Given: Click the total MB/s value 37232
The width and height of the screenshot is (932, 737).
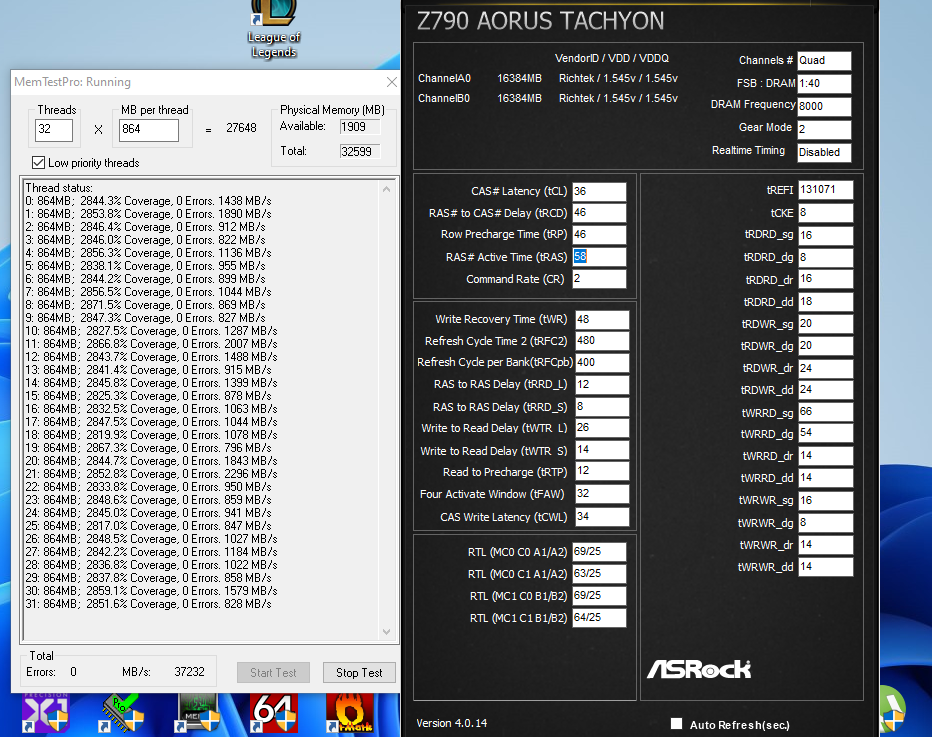Looking at the screenshot, I should 189,672.
